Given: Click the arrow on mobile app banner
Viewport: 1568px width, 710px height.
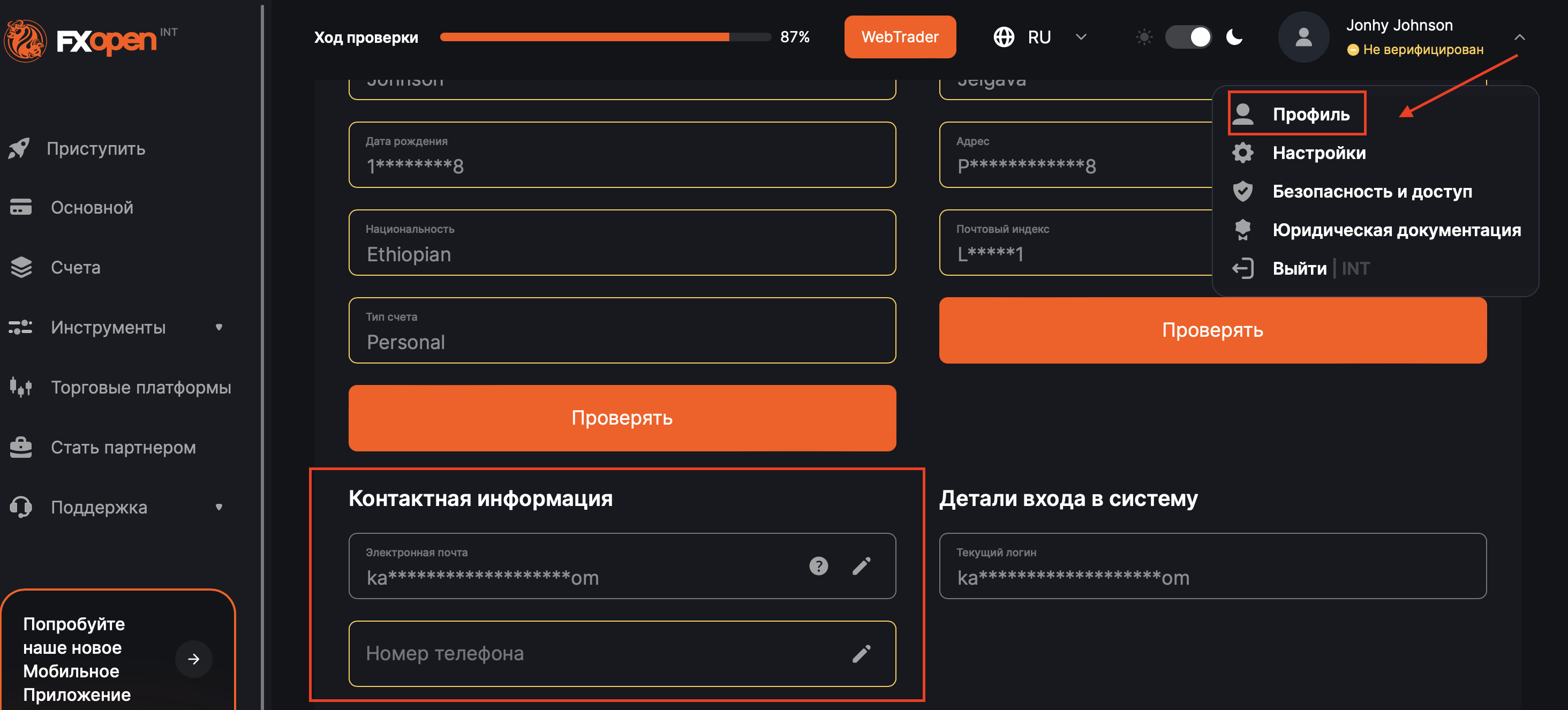Looking at the screenshot, I should click(x=193, y=659).
